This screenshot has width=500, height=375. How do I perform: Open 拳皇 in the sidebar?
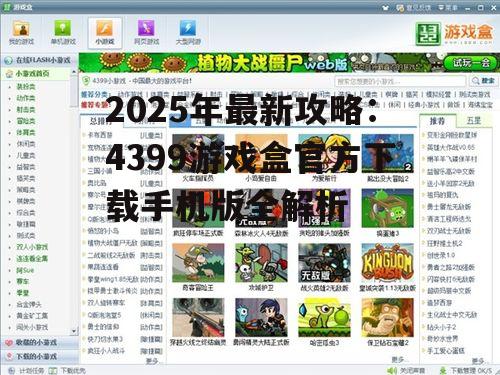(x=23, y=293)
